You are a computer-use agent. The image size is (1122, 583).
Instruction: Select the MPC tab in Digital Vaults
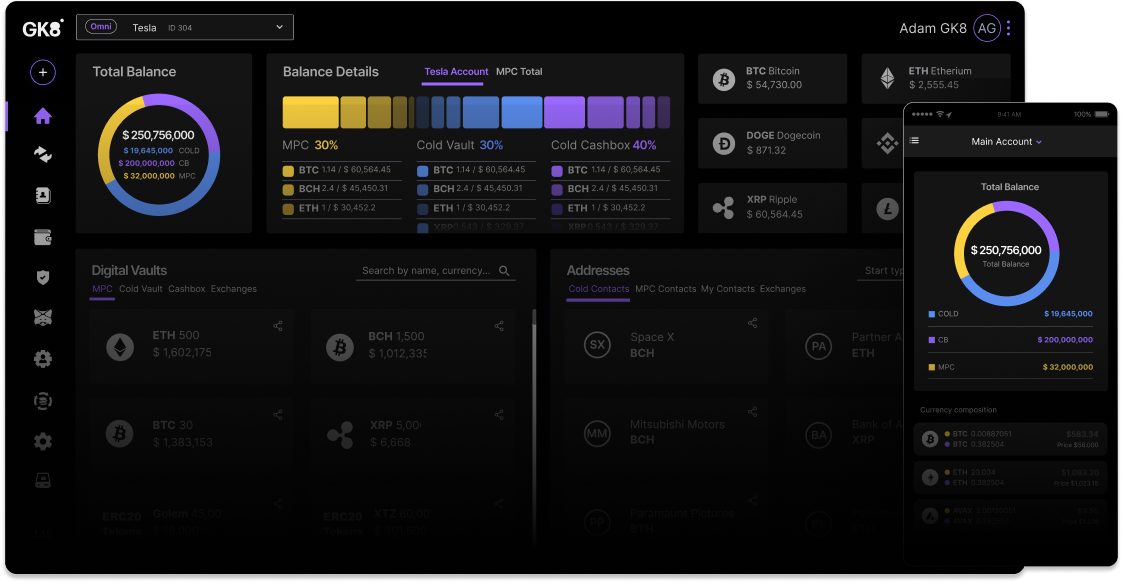[x=102, y=289]
